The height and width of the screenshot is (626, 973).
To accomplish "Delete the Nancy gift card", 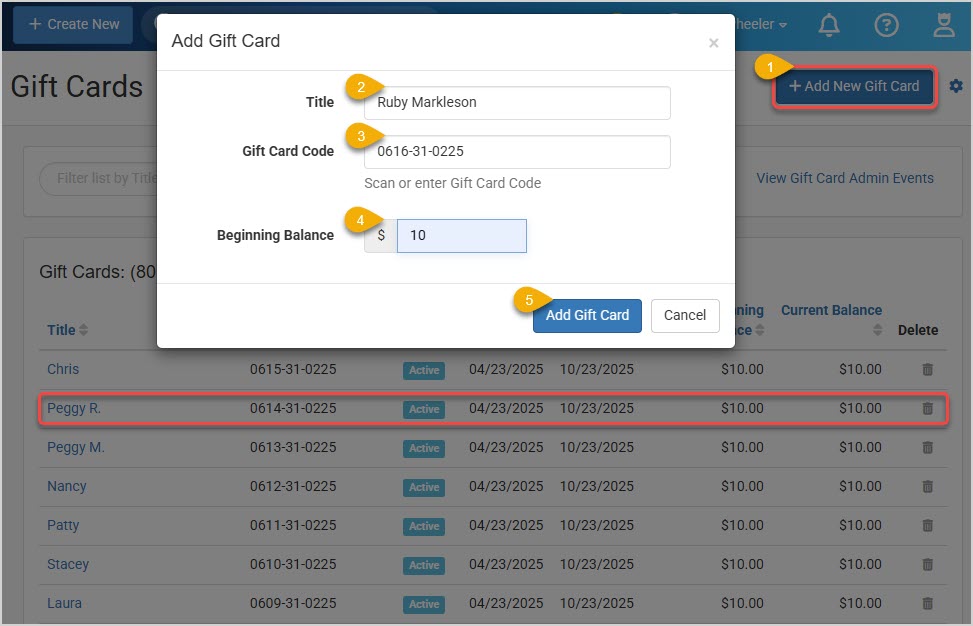I will tap(927, 487).
